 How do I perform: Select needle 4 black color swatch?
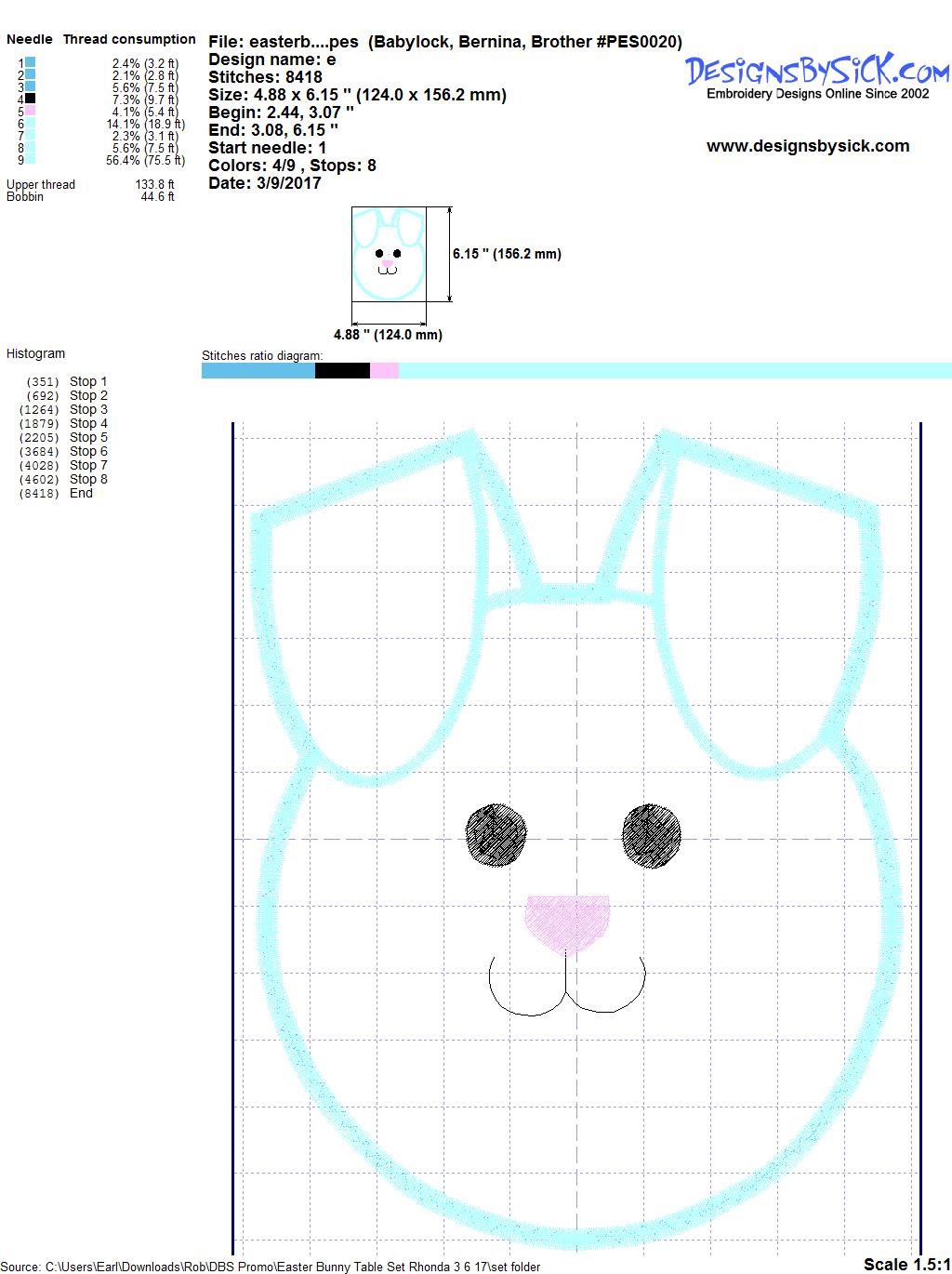(x=31, y=99)
